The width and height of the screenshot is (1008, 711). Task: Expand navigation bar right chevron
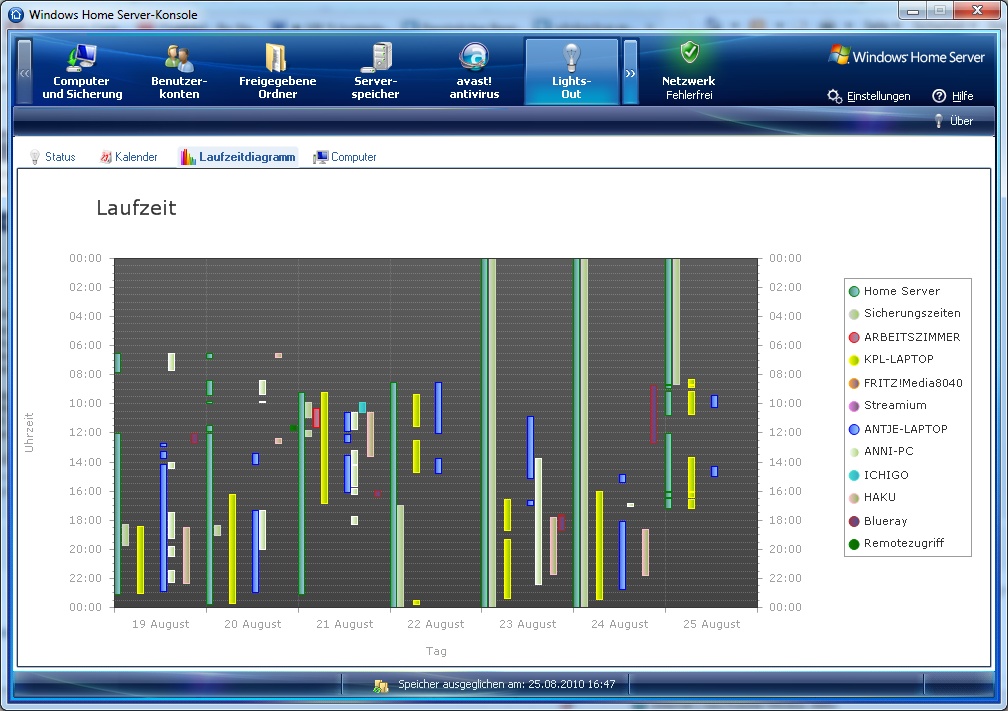coord(630,72)
